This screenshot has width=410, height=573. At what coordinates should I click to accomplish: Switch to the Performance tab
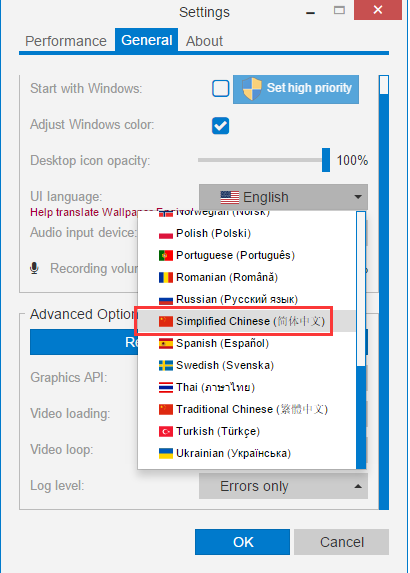pos(66,41)
